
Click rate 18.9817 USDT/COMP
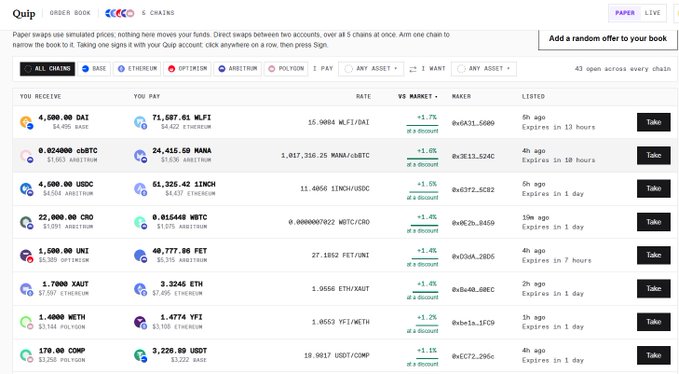point(336,355)
